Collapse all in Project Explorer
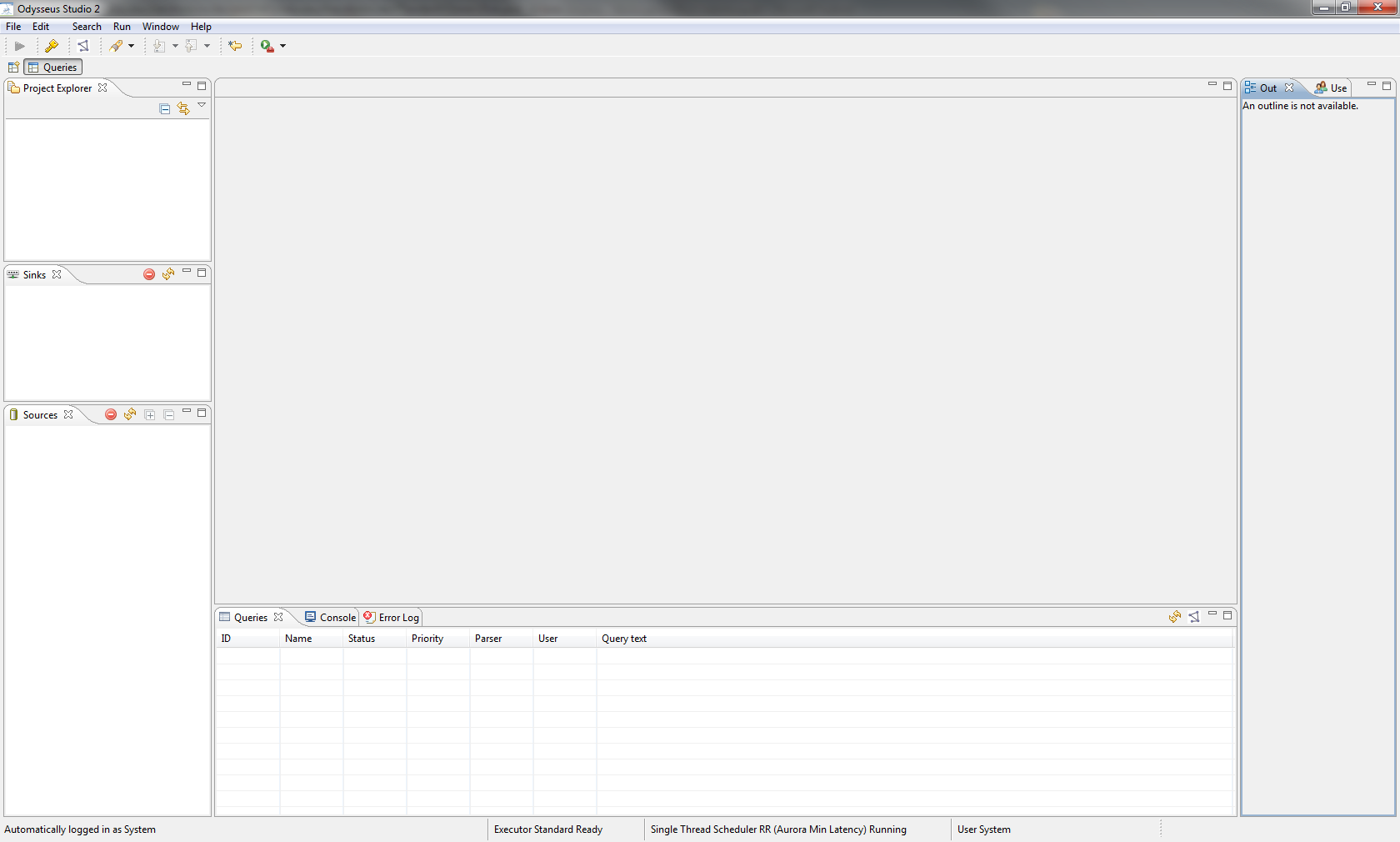The image size is (1400, 842). tap(165, 109)
